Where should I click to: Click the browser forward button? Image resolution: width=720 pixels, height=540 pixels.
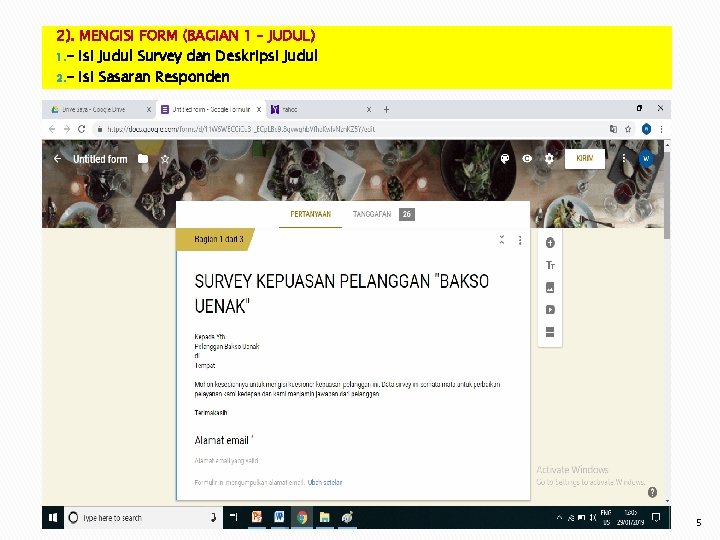point(67,129)
